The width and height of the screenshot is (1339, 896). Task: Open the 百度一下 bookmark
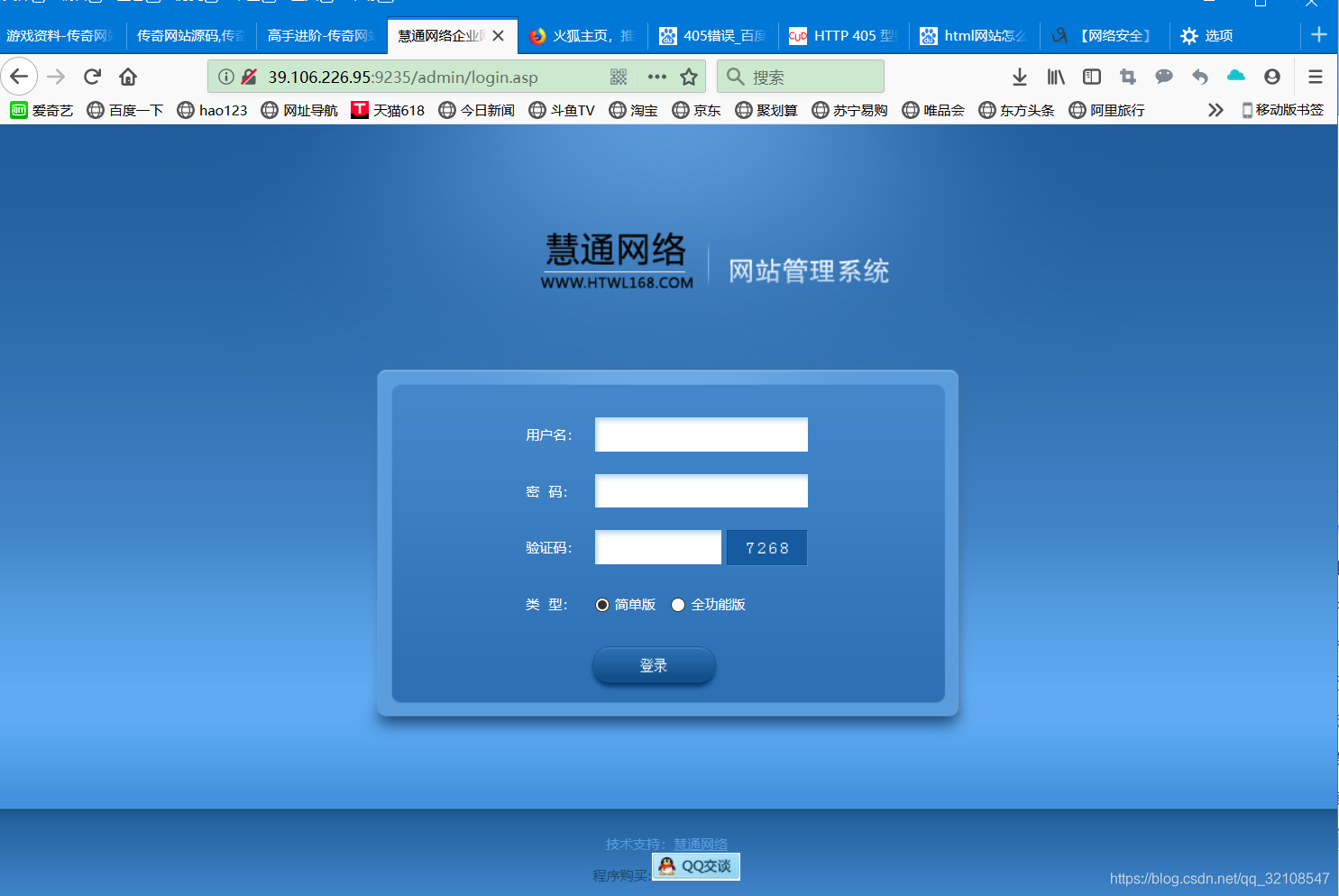[x=125, y=110]
